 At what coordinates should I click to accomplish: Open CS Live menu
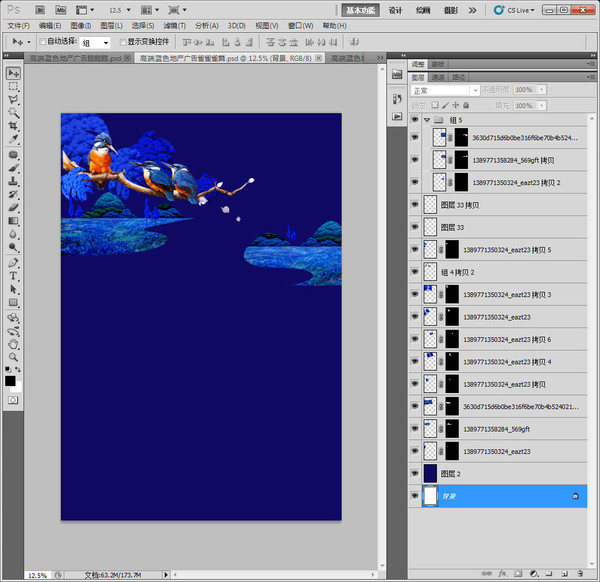click(x=514, y=10)
